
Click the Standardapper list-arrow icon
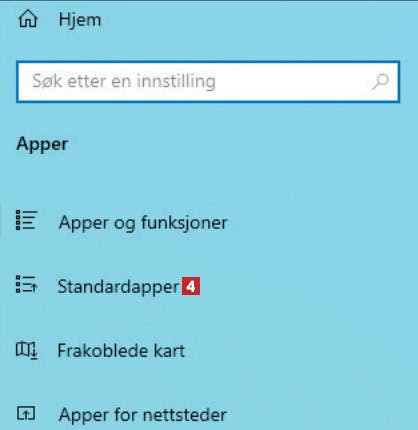point(26,284)
